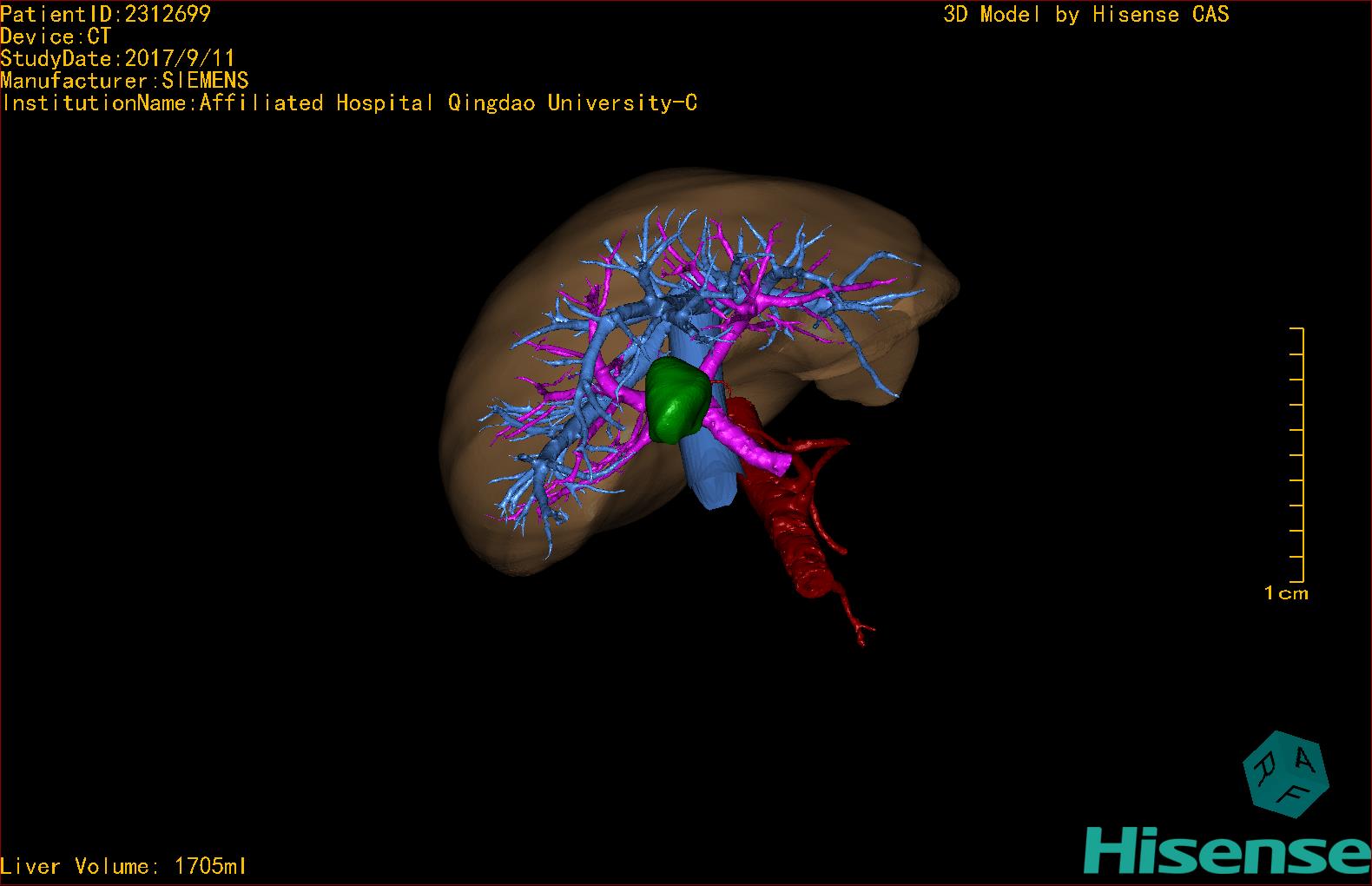Click the "1cm" scale label
Screen dimensions: 1372x886
click(x=1286, y=593)
